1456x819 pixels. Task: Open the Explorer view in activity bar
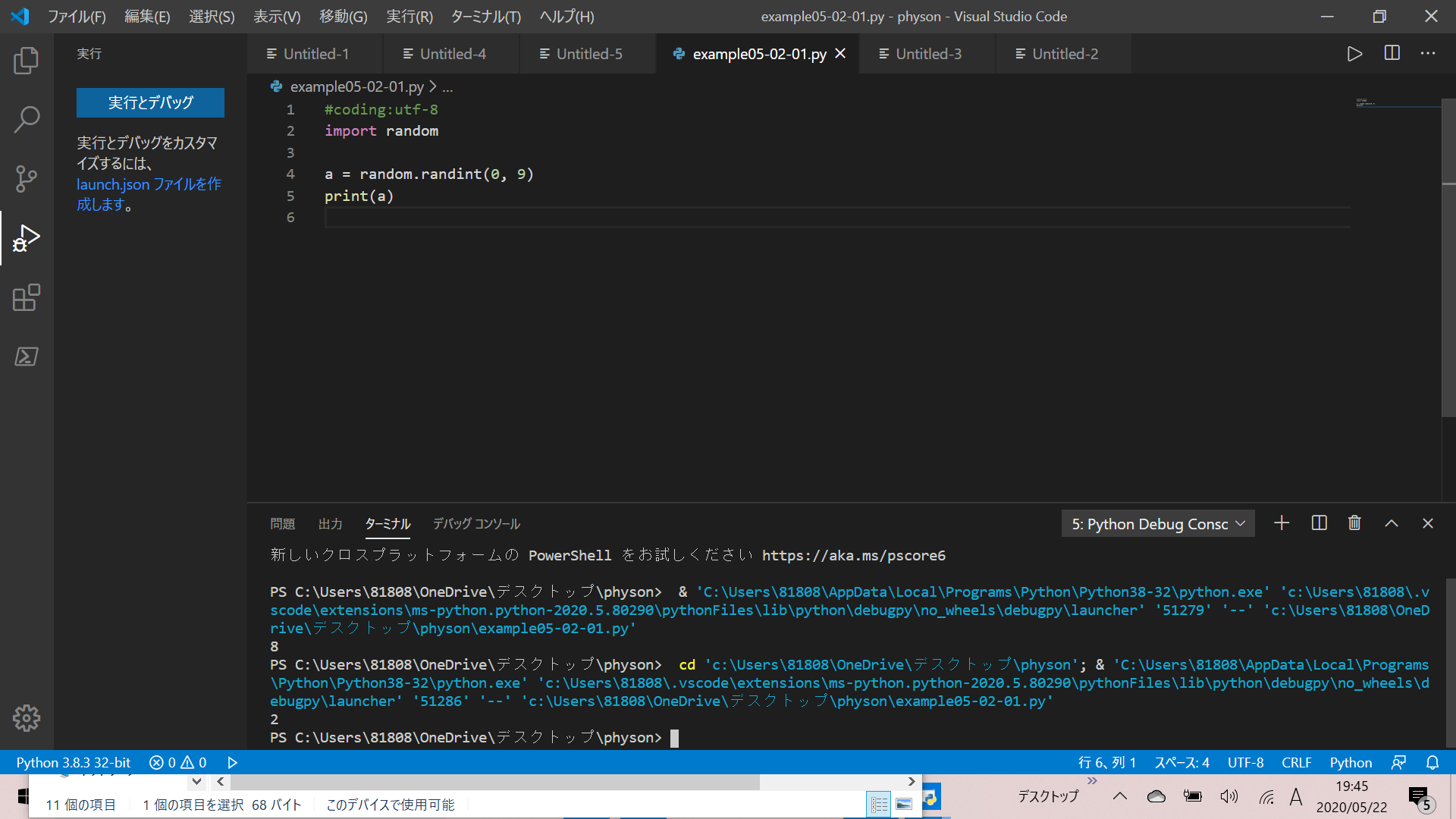pyautogui.click(x=27, y=61)
